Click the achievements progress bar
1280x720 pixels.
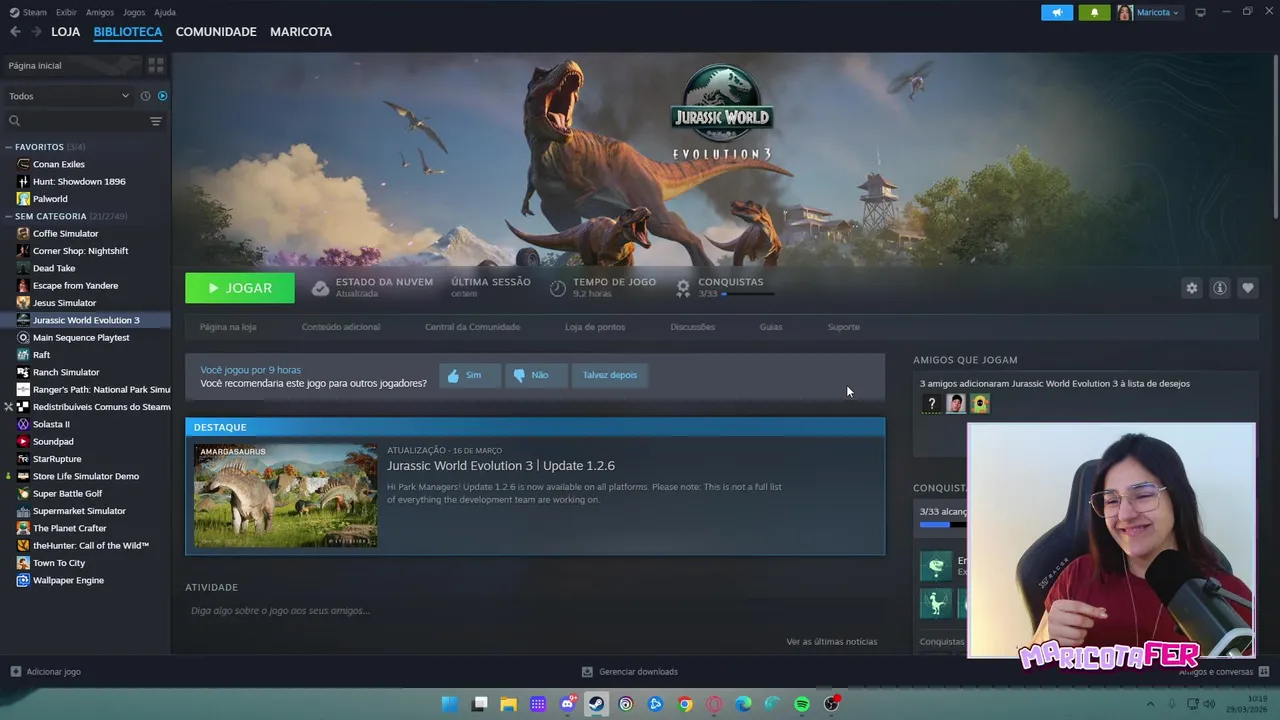pos(747,294)
